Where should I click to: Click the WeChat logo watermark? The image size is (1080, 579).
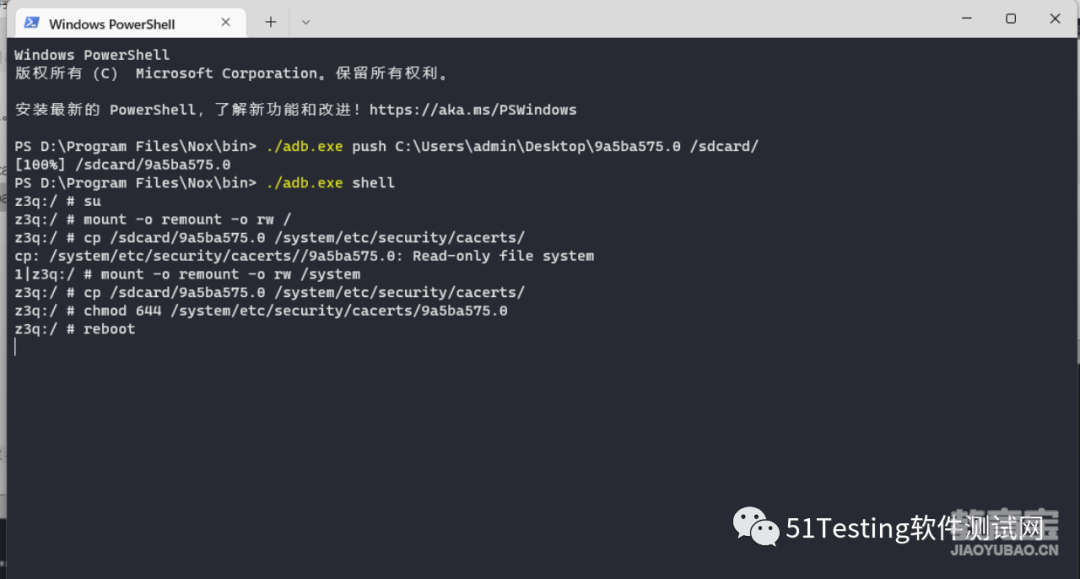[x=756, y=527]
